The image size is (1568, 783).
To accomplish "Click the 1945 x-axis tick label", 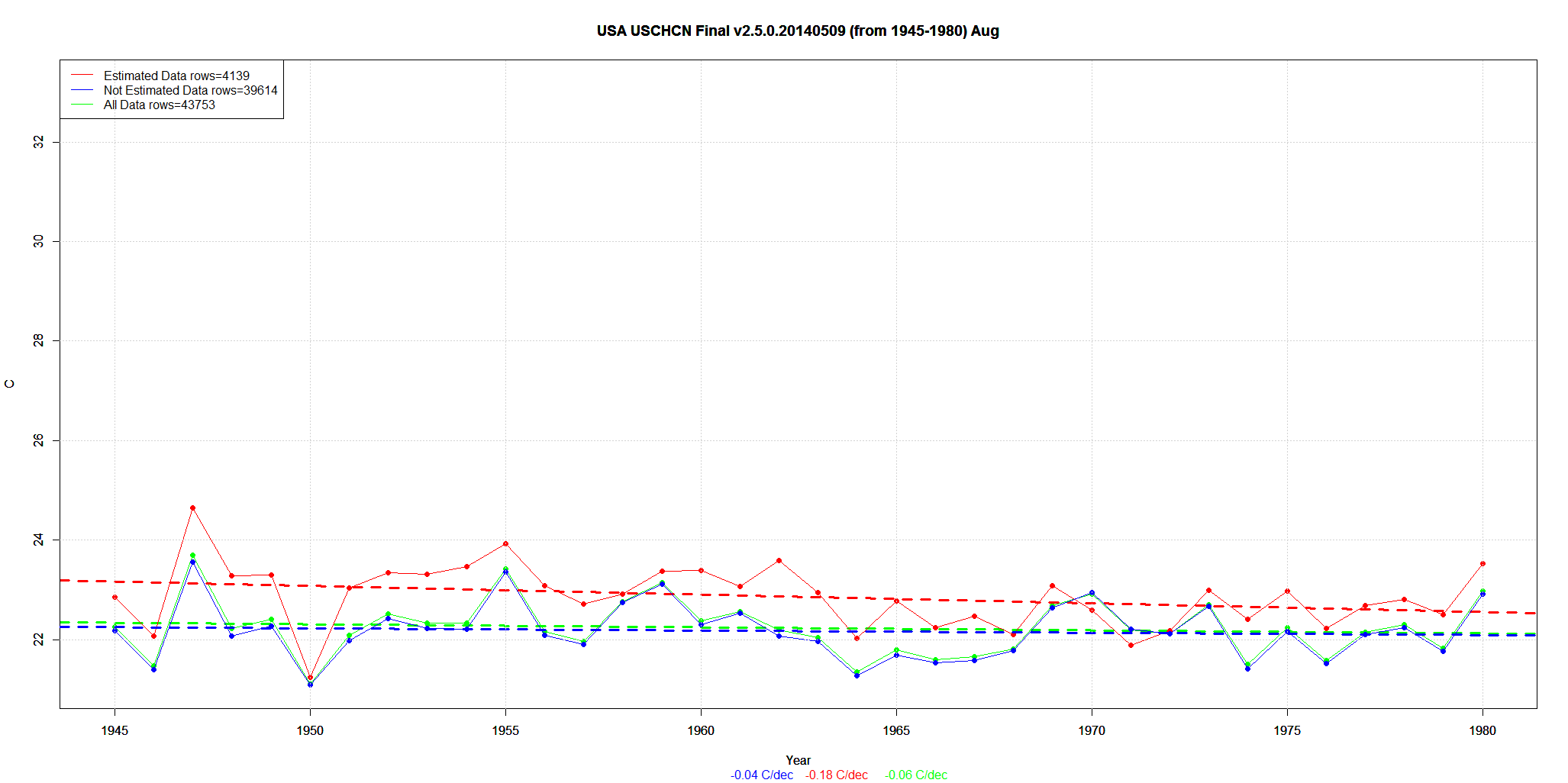I will pos(115,730).
